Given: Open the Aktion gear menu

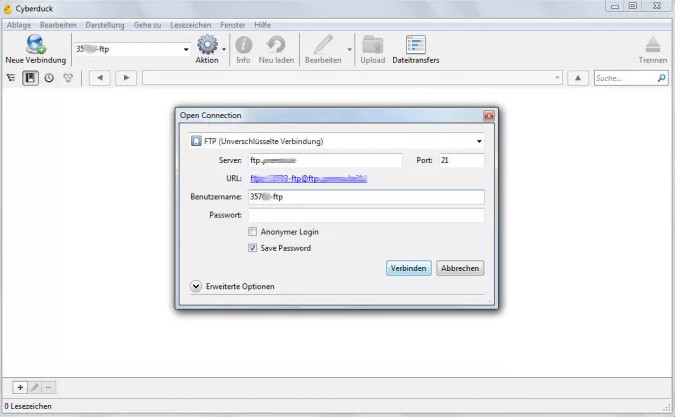Looking at the screenshot, I should 207,45.
